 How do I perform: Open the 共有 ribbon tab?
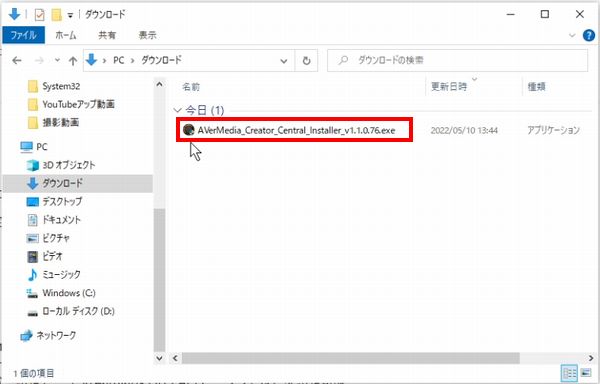pos(107,35)
